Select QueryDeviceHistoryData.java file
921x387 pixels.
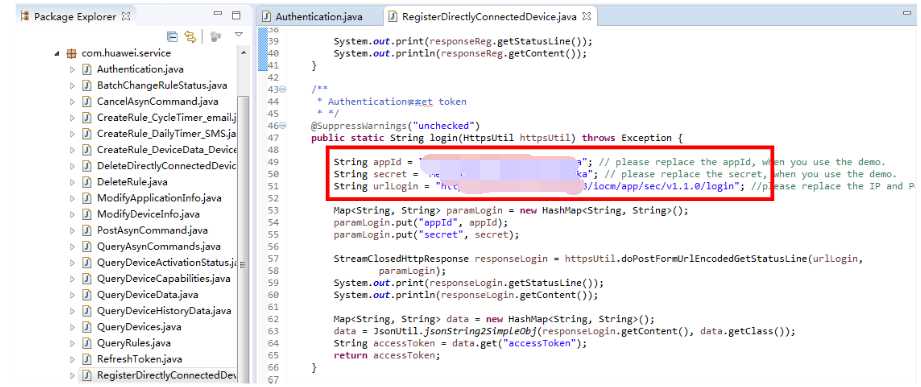click(x=164, y=311)
